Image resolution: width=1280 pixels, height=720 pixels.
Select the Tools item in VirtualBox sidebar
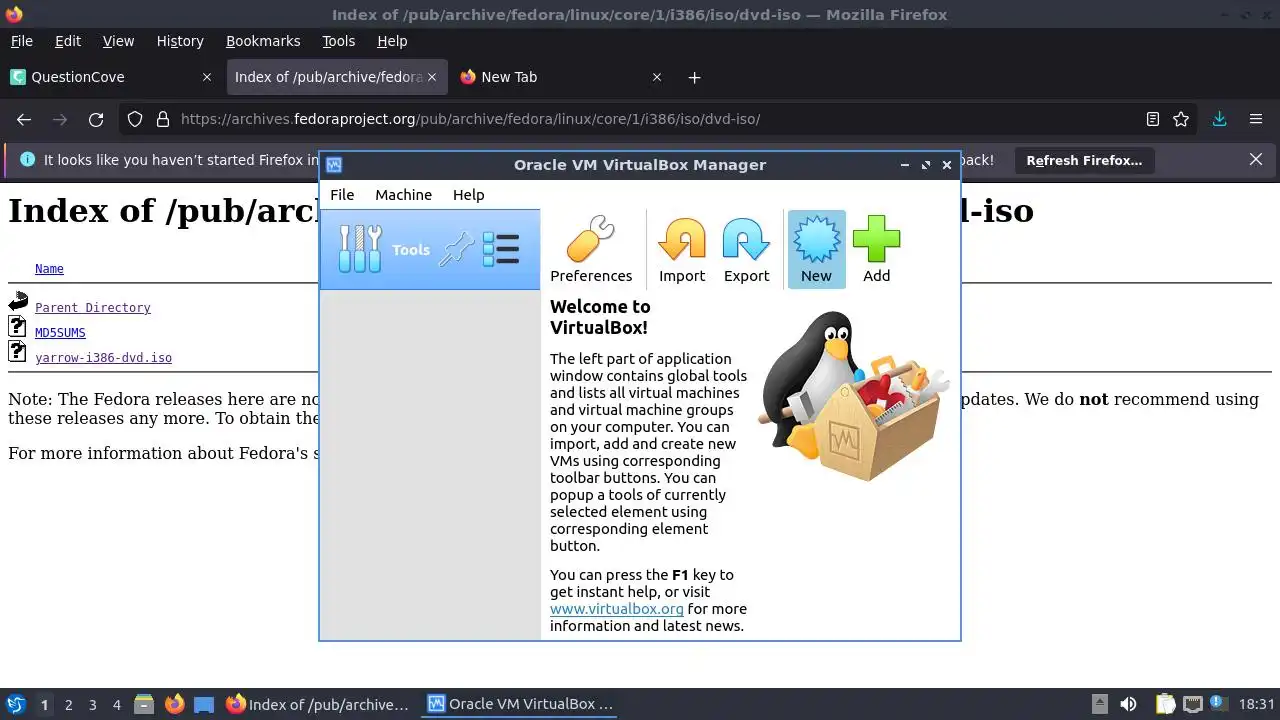[x=430, y=250]
